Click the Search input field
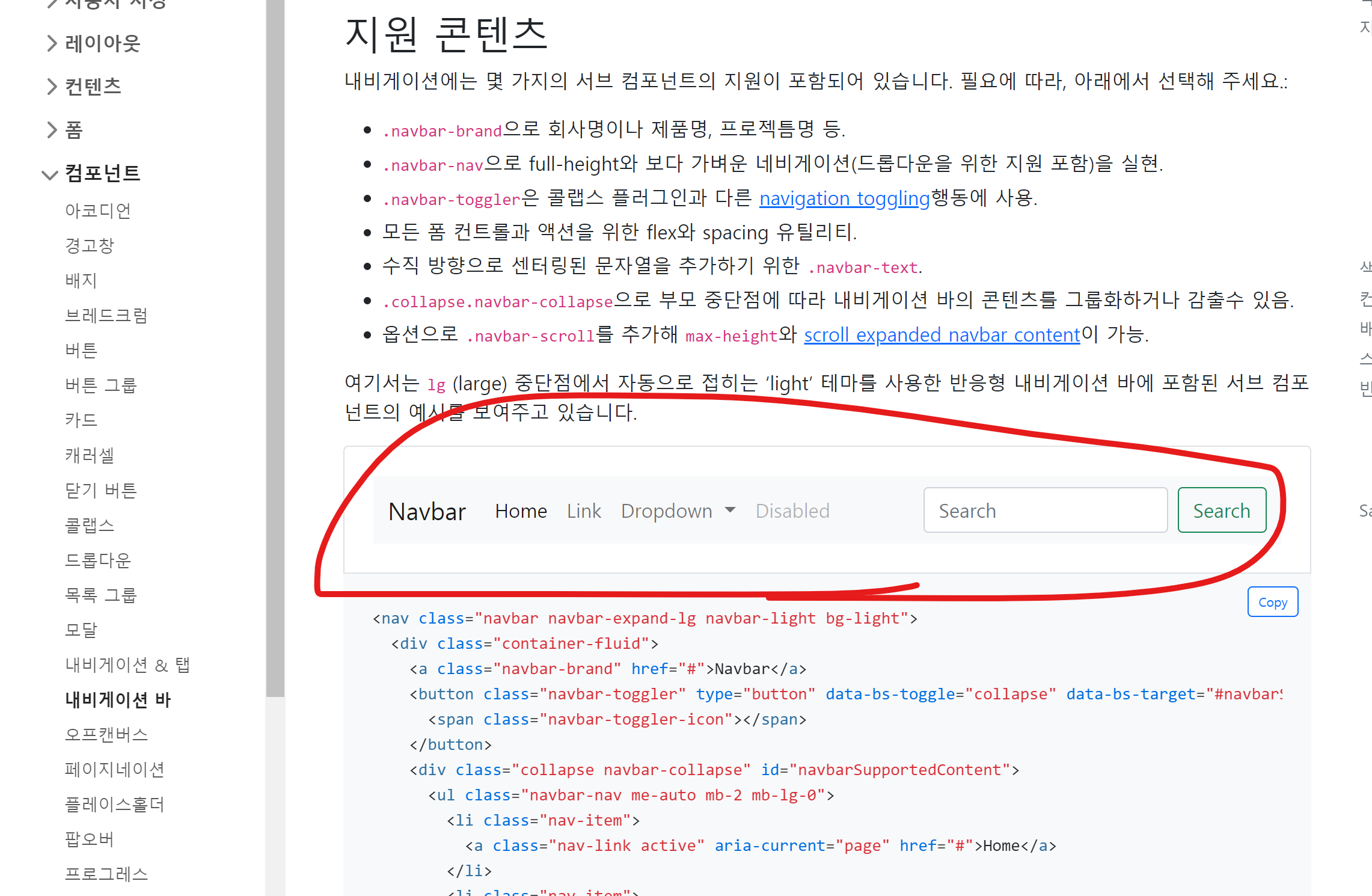This screenshot has width=1372, height=896. tap(1045, 511)
